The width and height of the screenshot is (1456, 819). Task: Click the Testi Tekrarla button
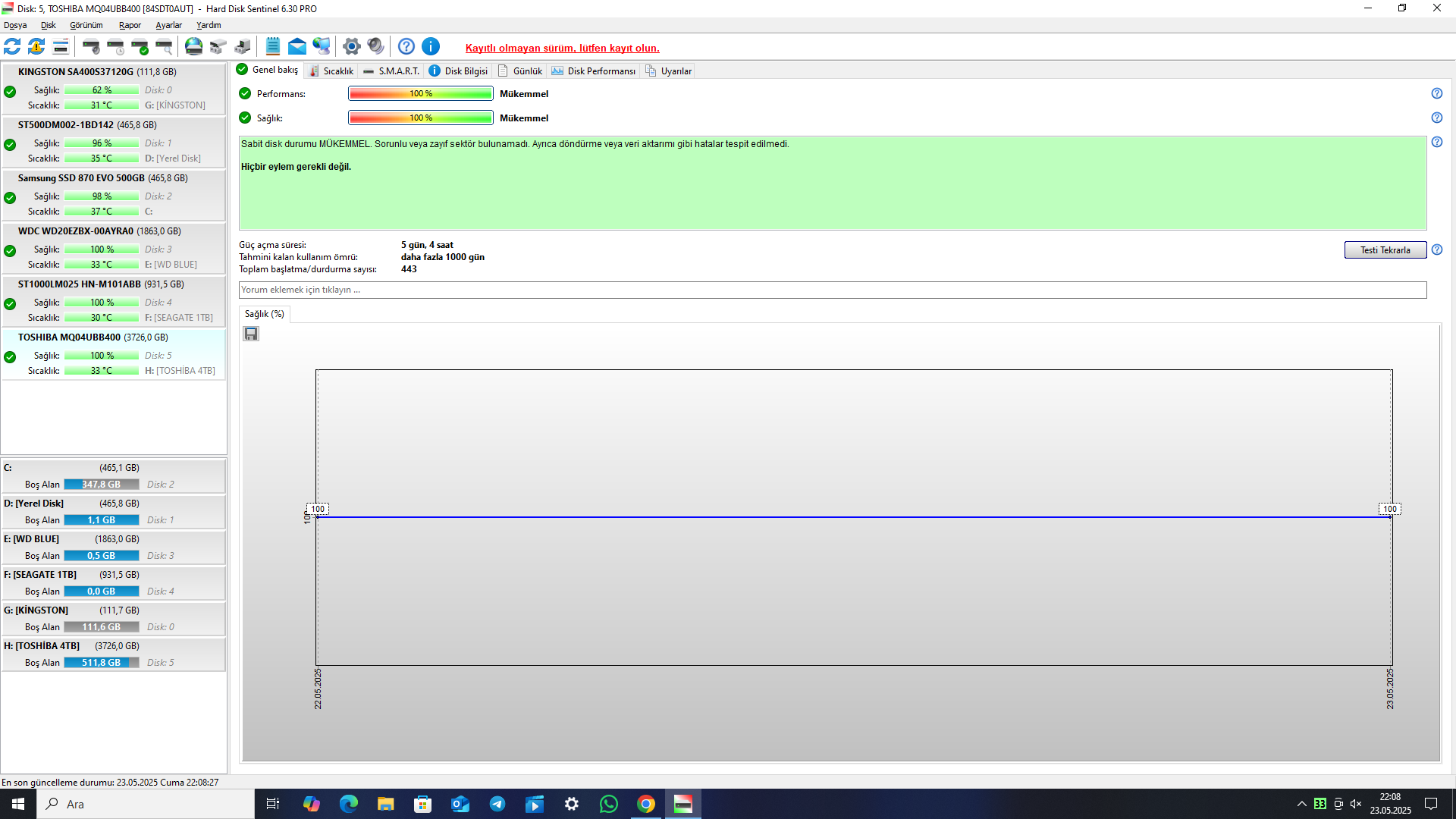pos(1385,250)
